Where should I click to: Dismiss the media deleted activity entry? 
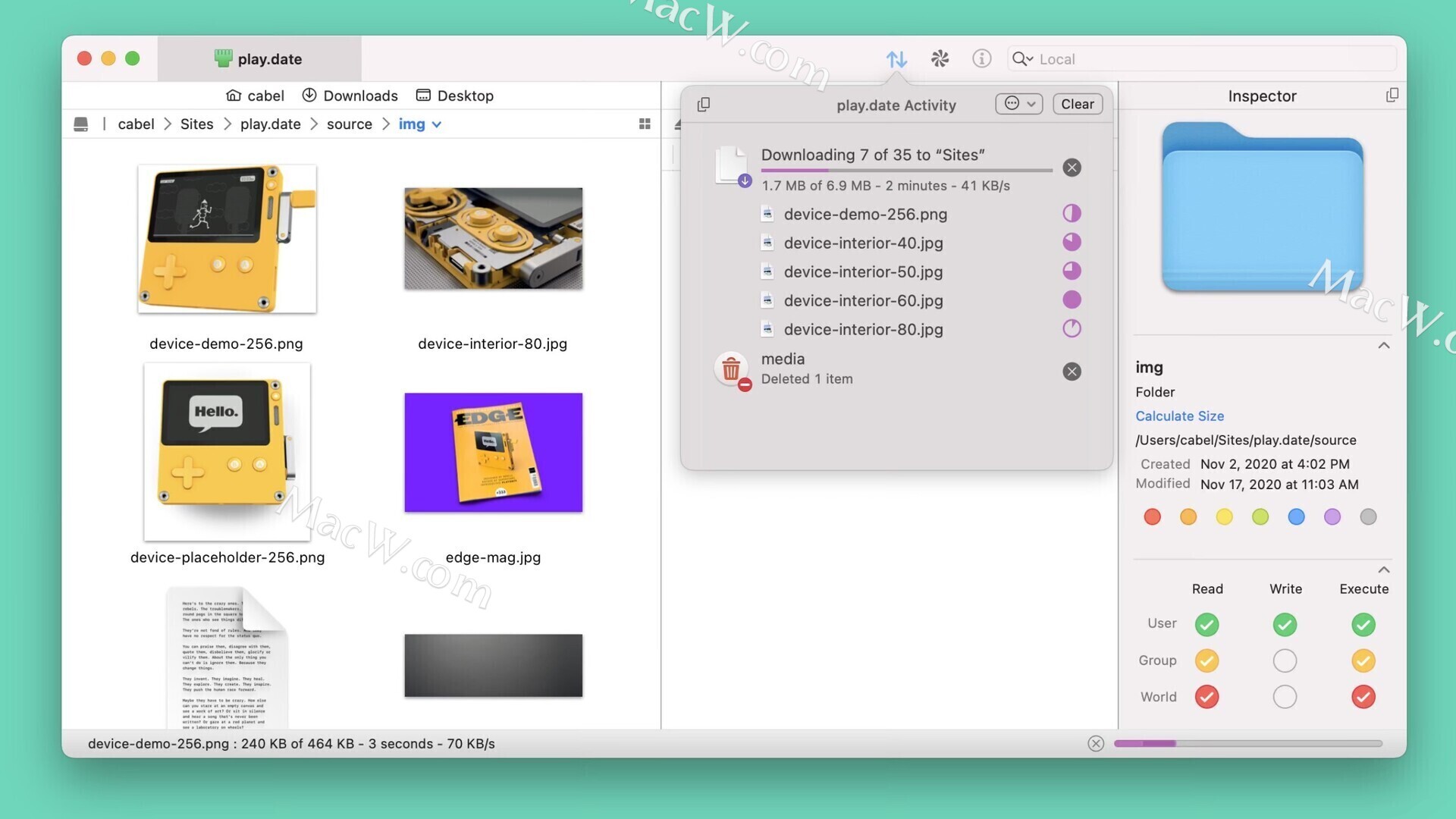(x=1072, y=372)
